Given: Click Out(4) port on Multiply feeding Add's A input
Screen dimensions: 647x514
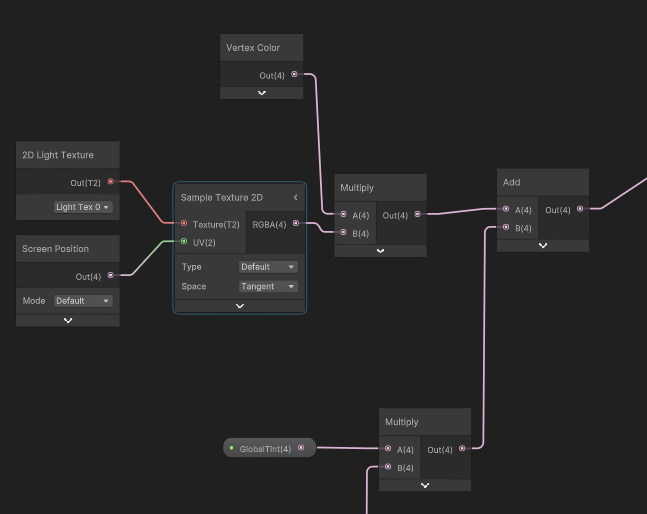Looking at the screenshot, I should (x=418, y=214).
